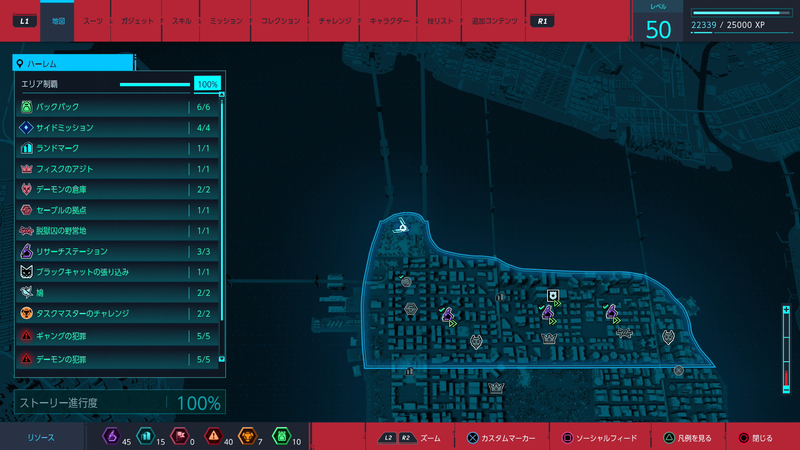Select the バックパック backpack icon in list
Screen dimensions: 800x450
pyautogui.click(x=27, y=107)
